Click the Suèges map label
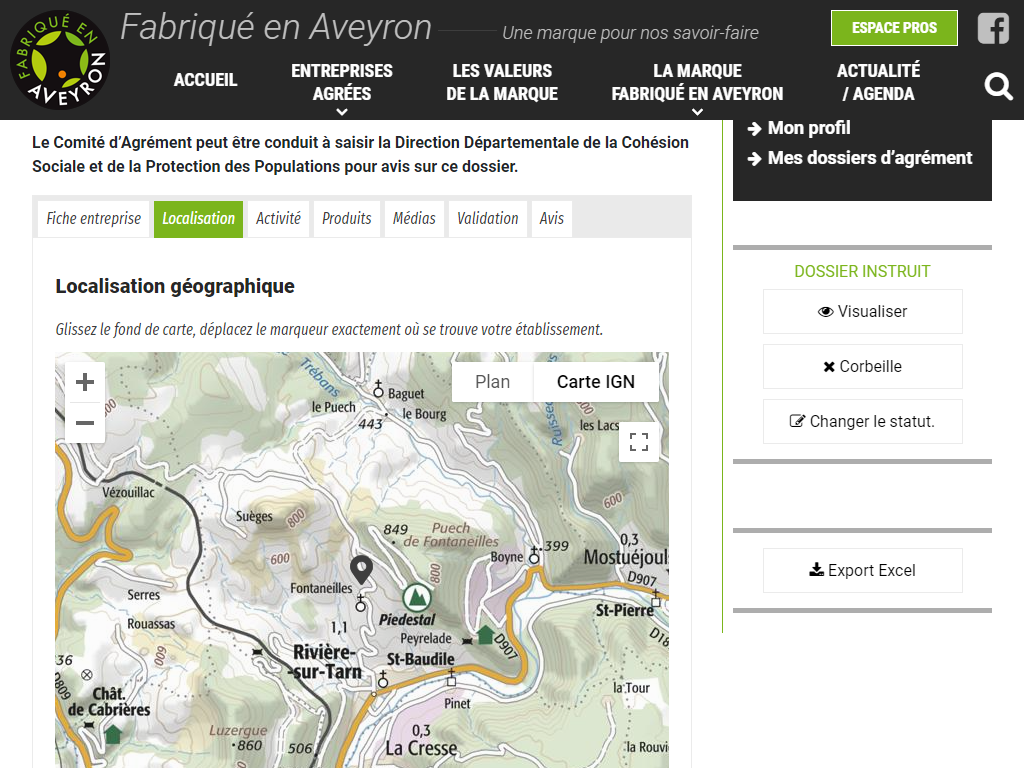The width and height of the screenshot is (1024, 768). click(x=254, y=517)
